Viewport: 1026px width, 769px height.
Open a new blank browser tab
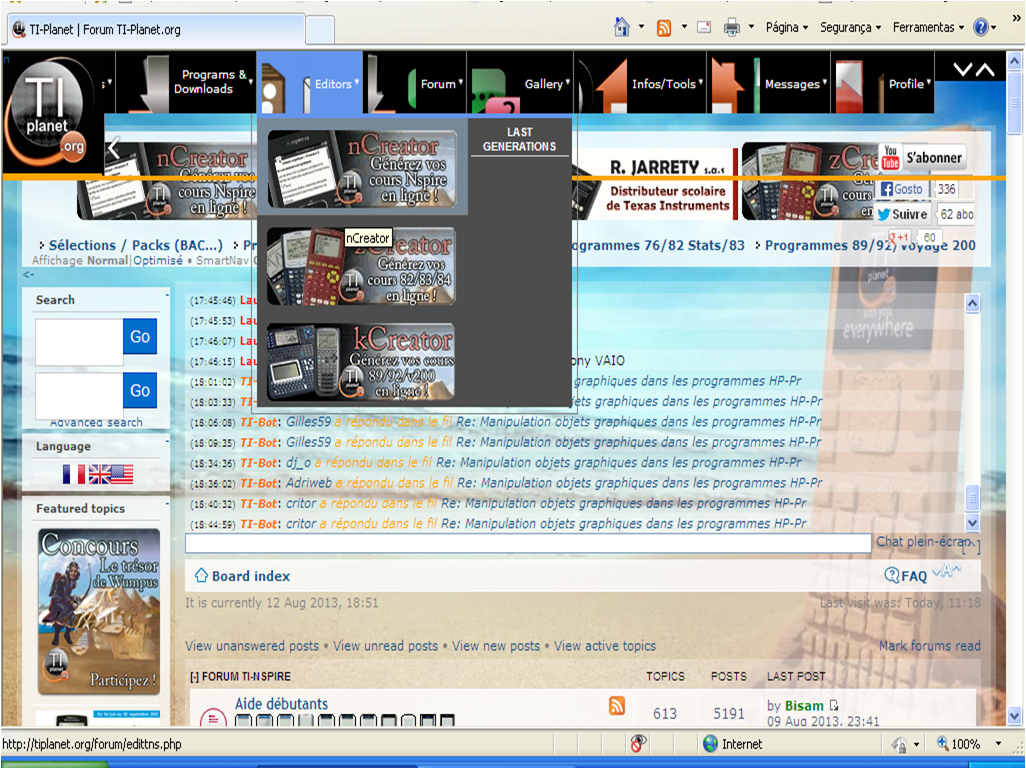pyautogui.click(x=320, y=30)
